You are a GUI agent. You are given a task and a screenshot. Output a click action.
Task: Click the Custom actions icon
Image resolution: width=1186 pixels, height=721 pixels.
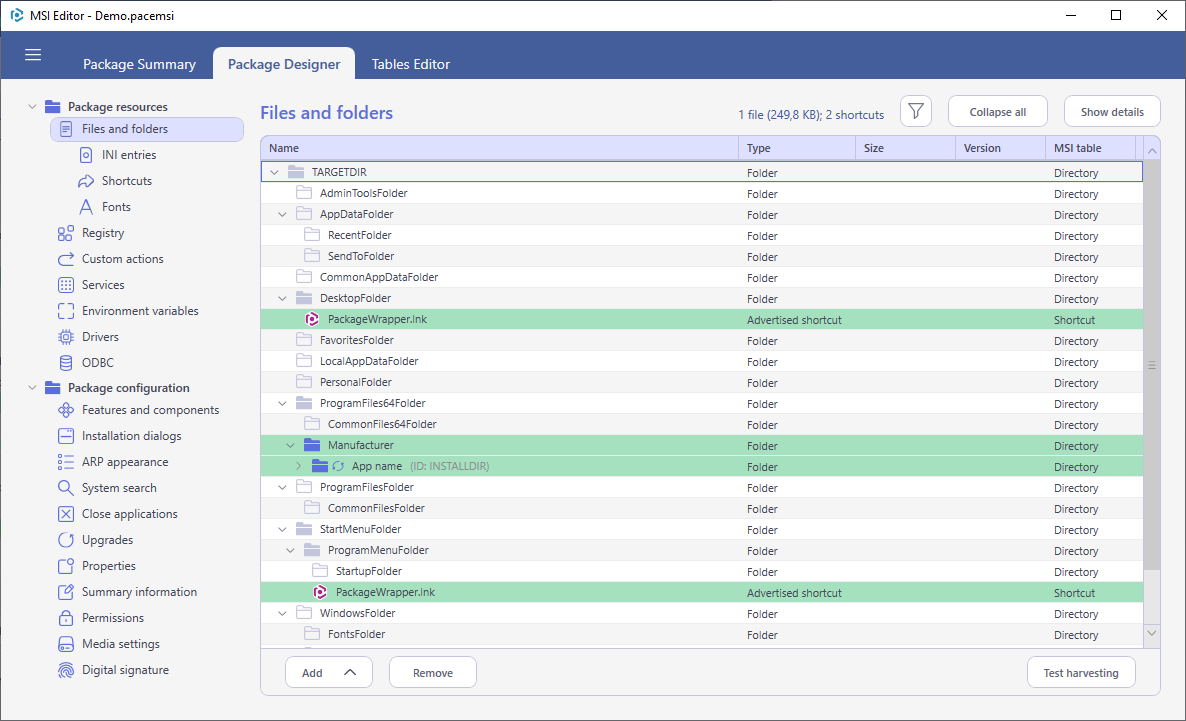coord(66,259)
